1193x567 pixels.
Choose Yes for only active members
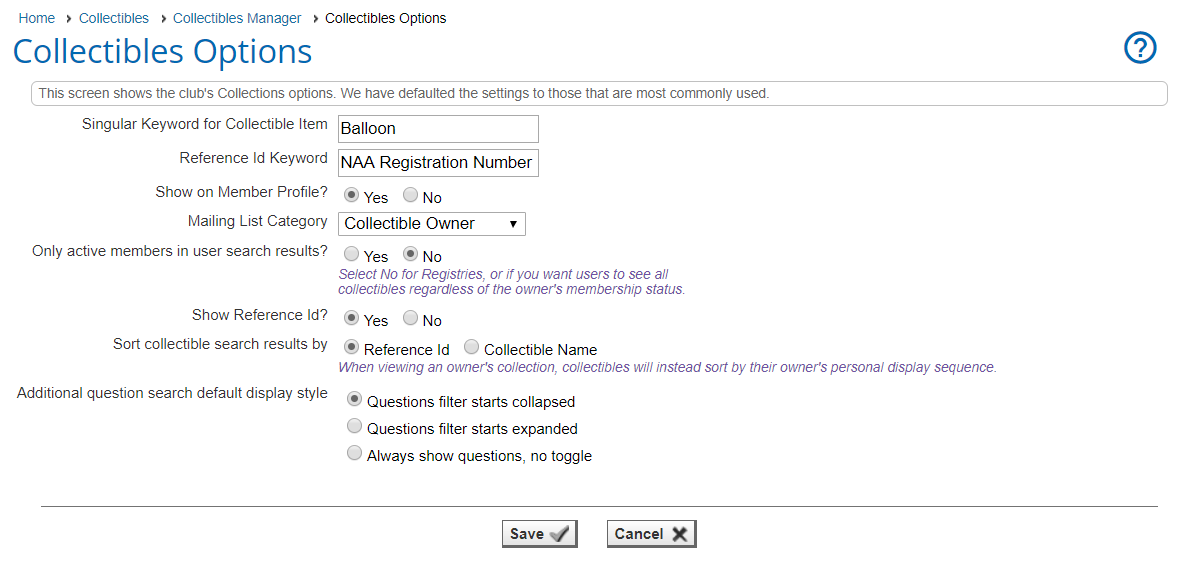pyautogui.click(x=352, y=255)
